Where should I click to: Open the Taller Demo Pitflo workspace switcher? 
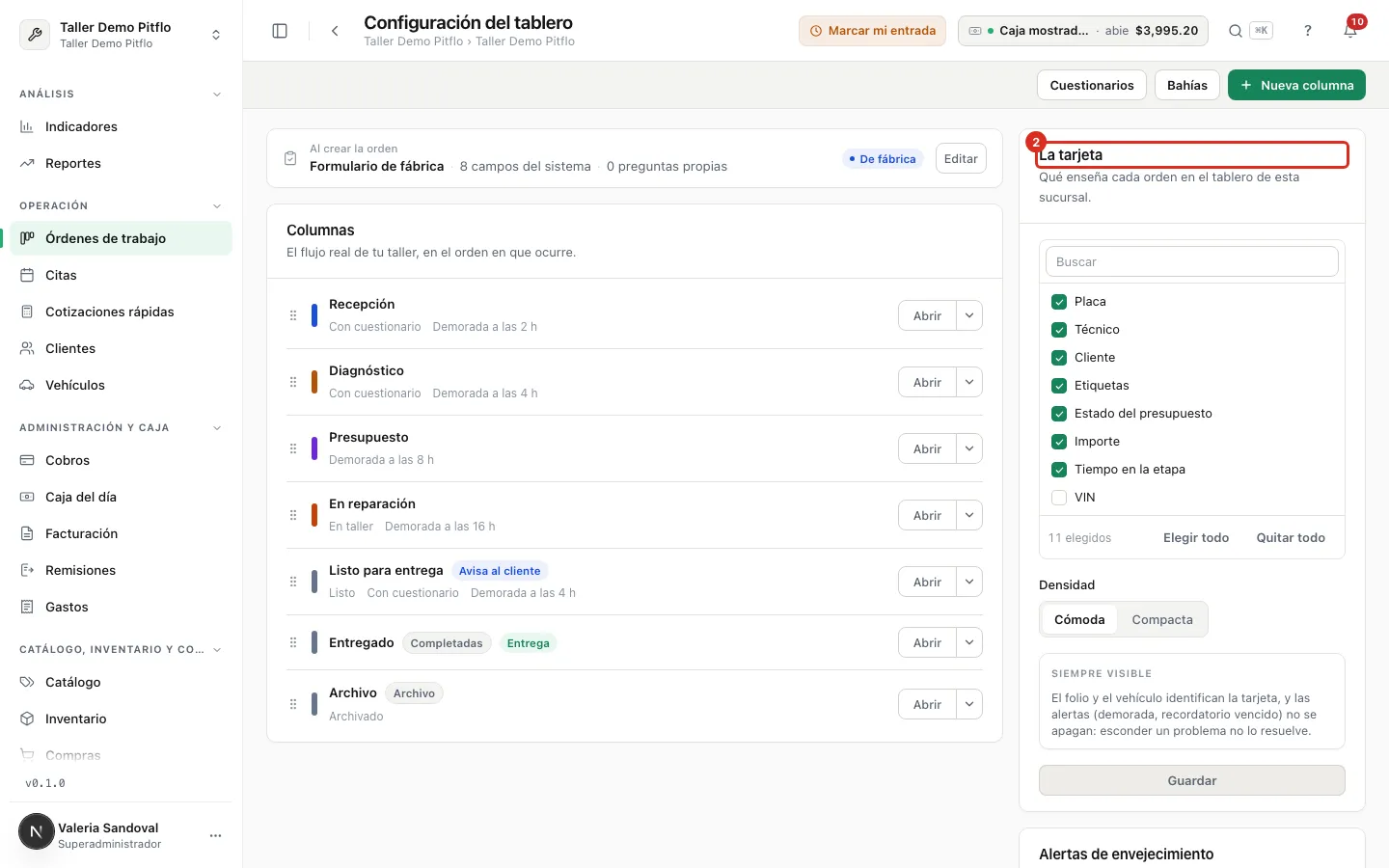121,35
